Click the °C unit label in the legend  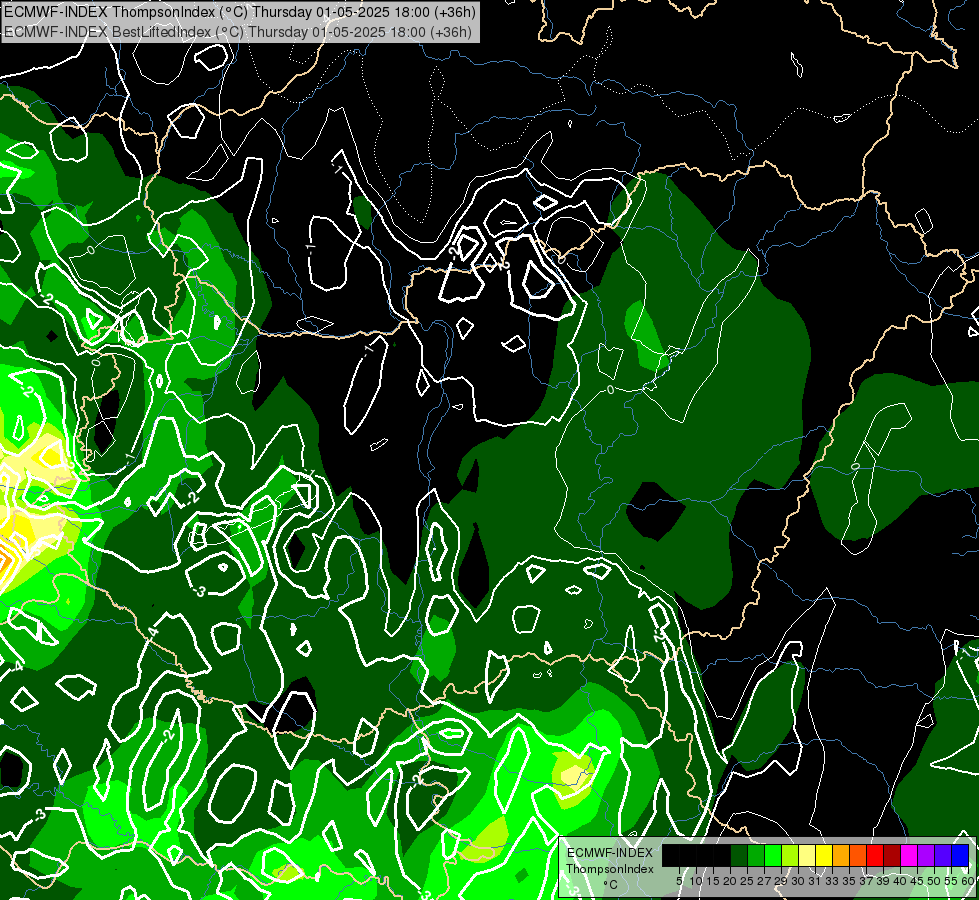(x=611, y=885)
